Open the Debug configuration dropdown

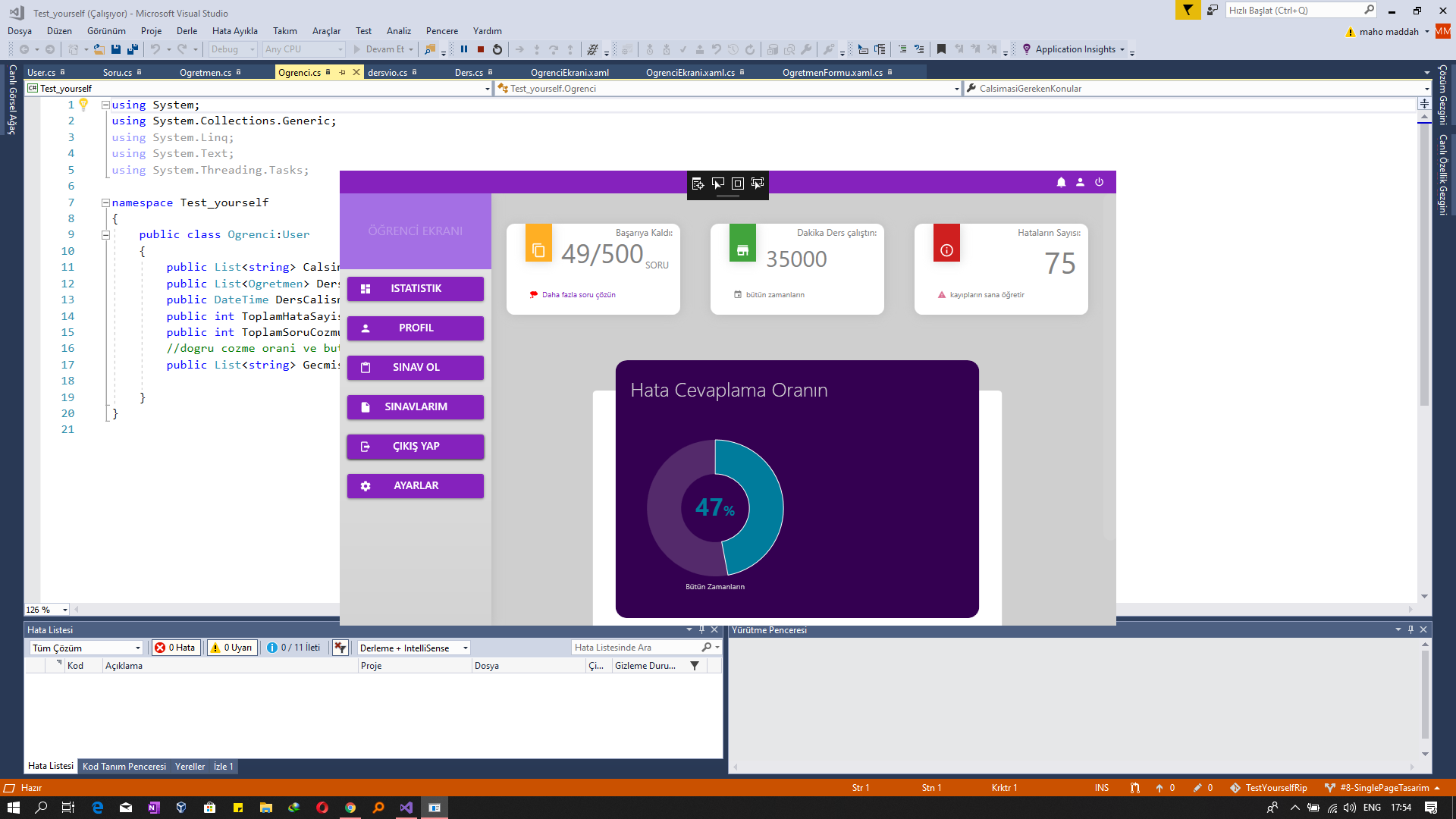pos(233,49)
